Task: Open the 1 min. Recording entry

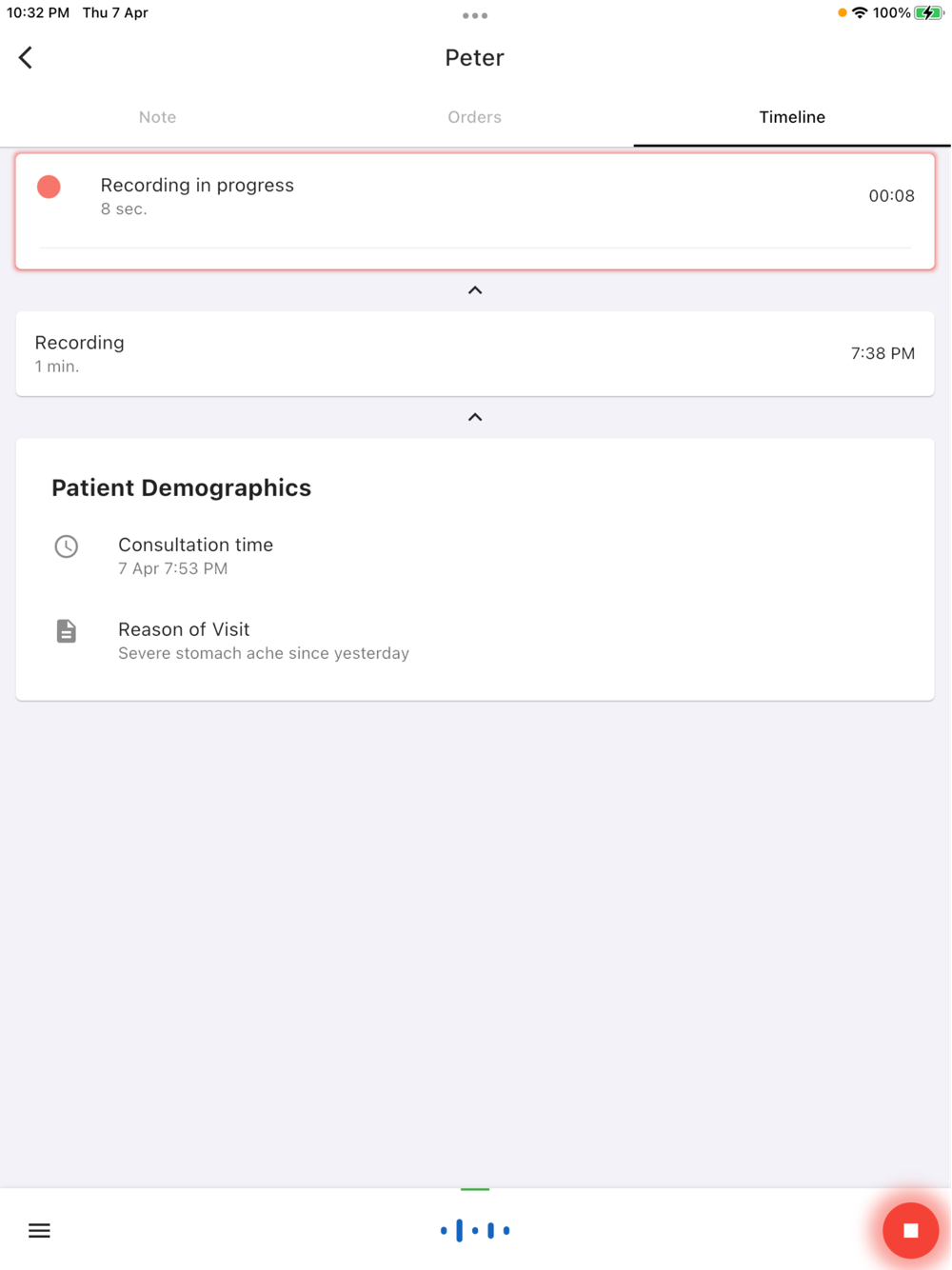Action: [x=475, y=353]
